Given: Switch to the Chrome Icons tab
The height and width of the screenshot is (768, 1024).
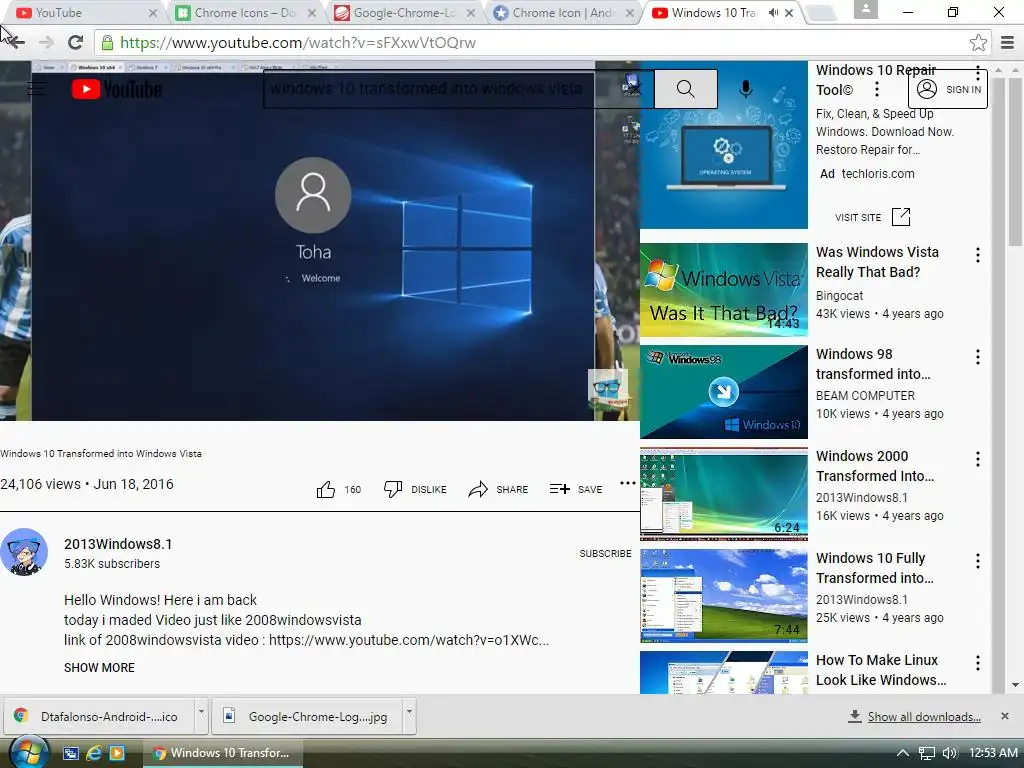Looking at the screenshot, I should tap(246, 12).
